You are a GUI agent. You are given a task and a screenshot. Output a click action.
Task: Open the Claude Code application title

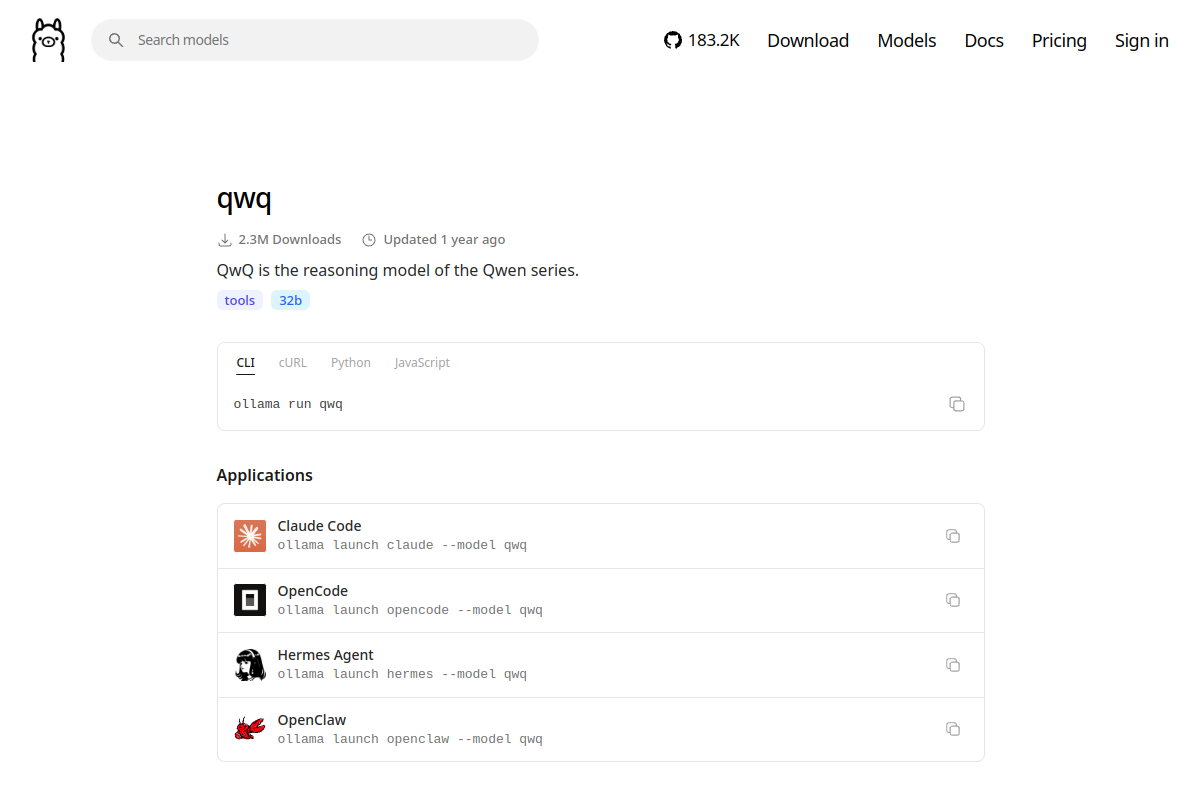tap(319, 526)
